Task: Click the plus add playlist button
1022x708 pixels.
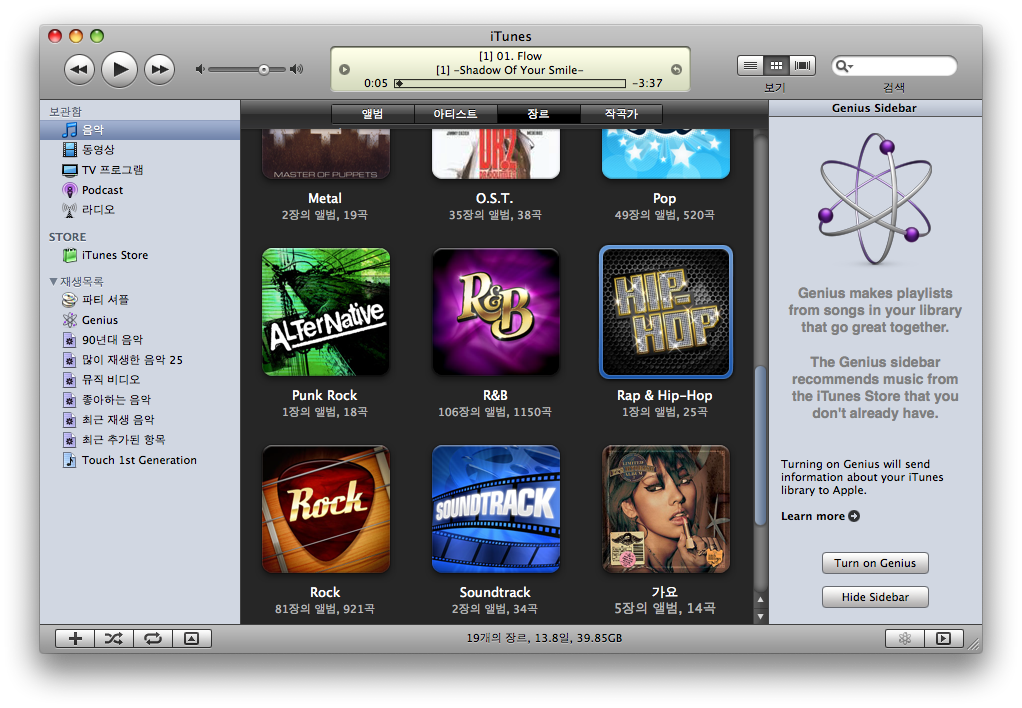Action: point(75,639)
